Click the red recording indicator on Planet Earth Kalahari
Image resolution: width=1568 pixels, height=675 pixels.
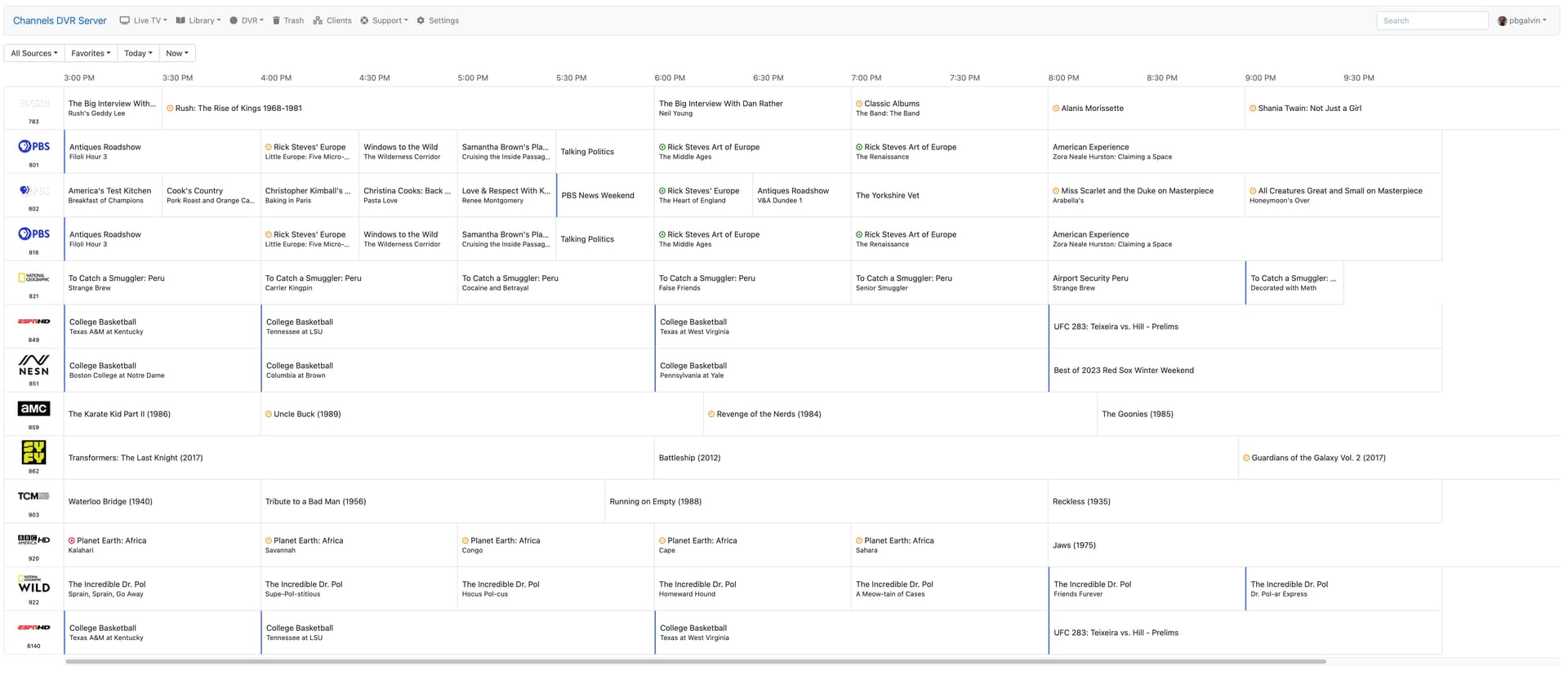coord(72,541)
